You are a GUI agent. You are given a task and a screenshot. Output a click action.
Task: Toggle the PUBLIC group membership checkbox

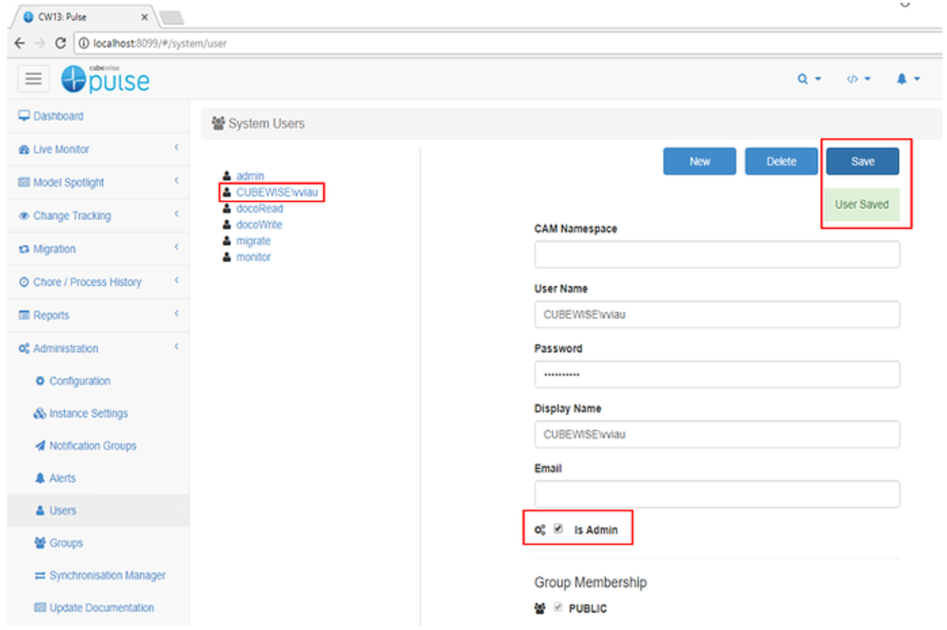click(559, 608)
